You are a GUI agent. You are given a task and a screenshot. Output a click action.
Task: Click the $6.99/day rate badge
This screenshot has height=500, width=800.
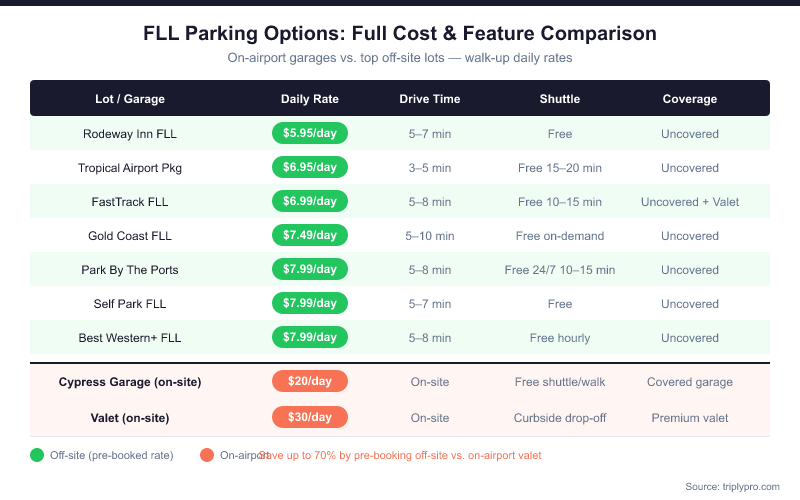pyautogui.click(x=310, y=201)
